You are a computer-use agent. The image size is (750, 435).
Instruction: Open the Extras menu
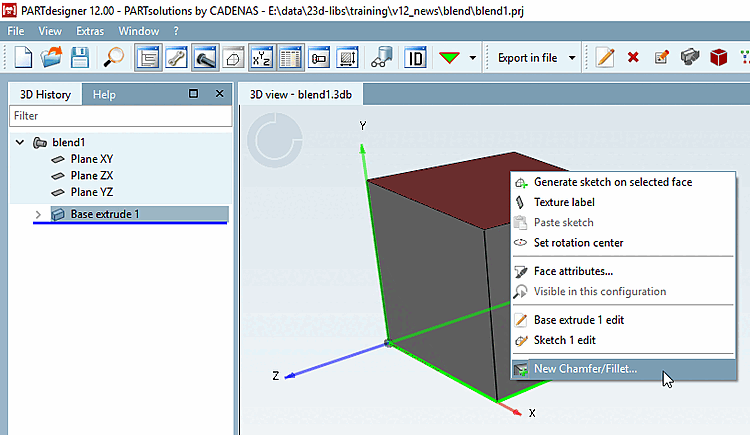pos(90,31)
